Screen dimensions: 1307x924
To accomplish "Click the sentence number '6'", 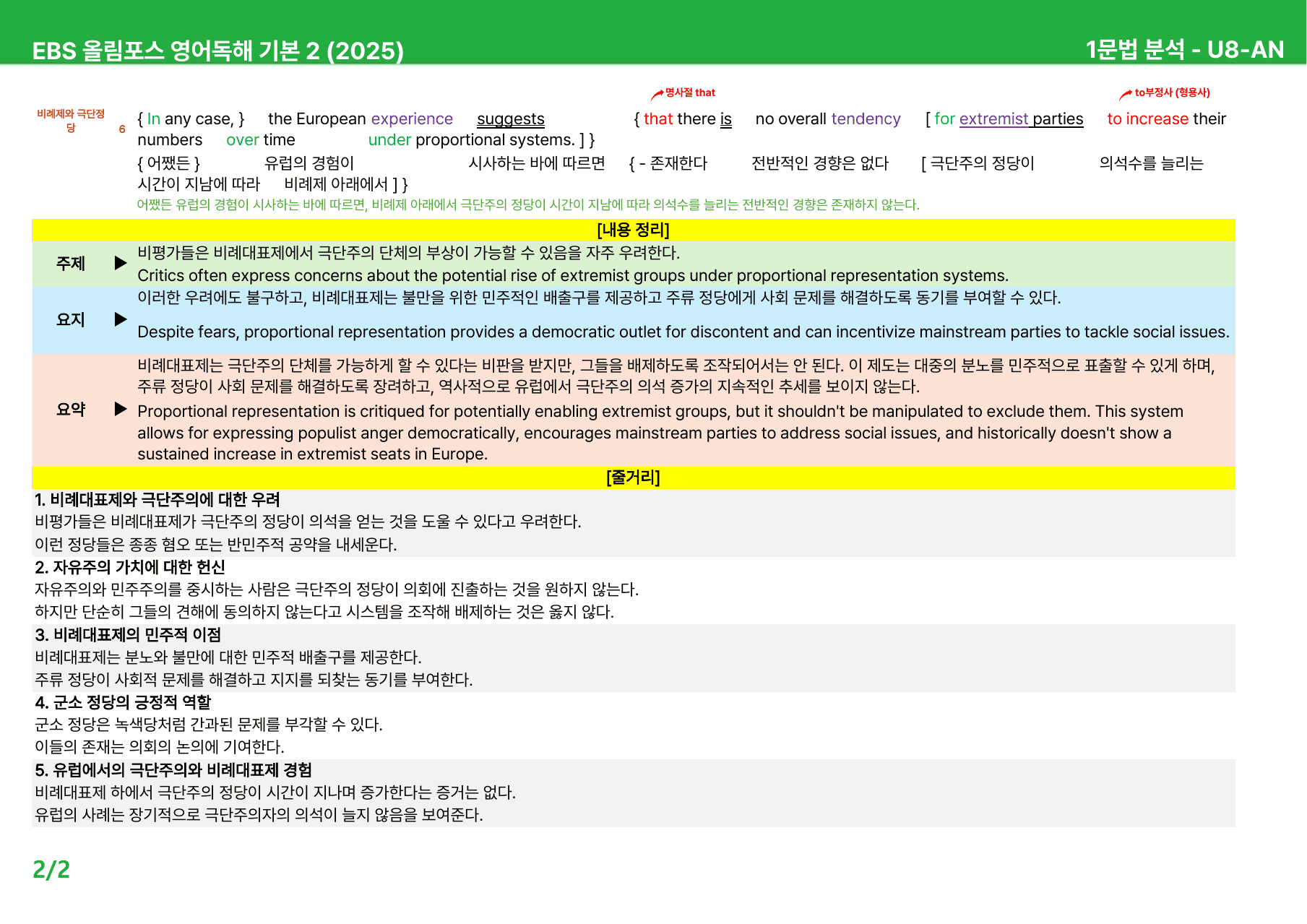I will (122, 129).
